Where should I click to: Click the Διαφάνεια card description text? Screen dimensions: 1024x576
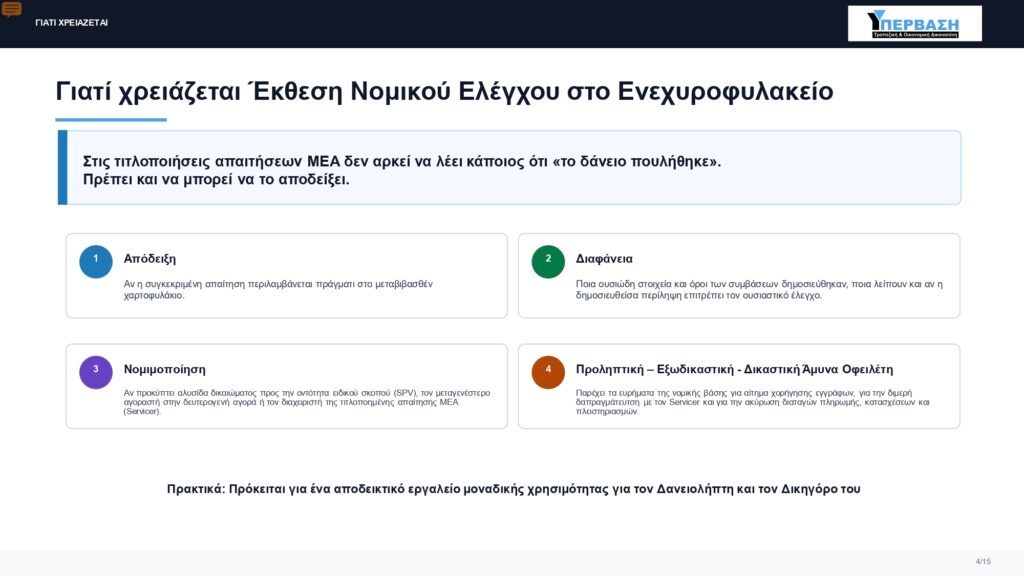[x=759, y=289]
